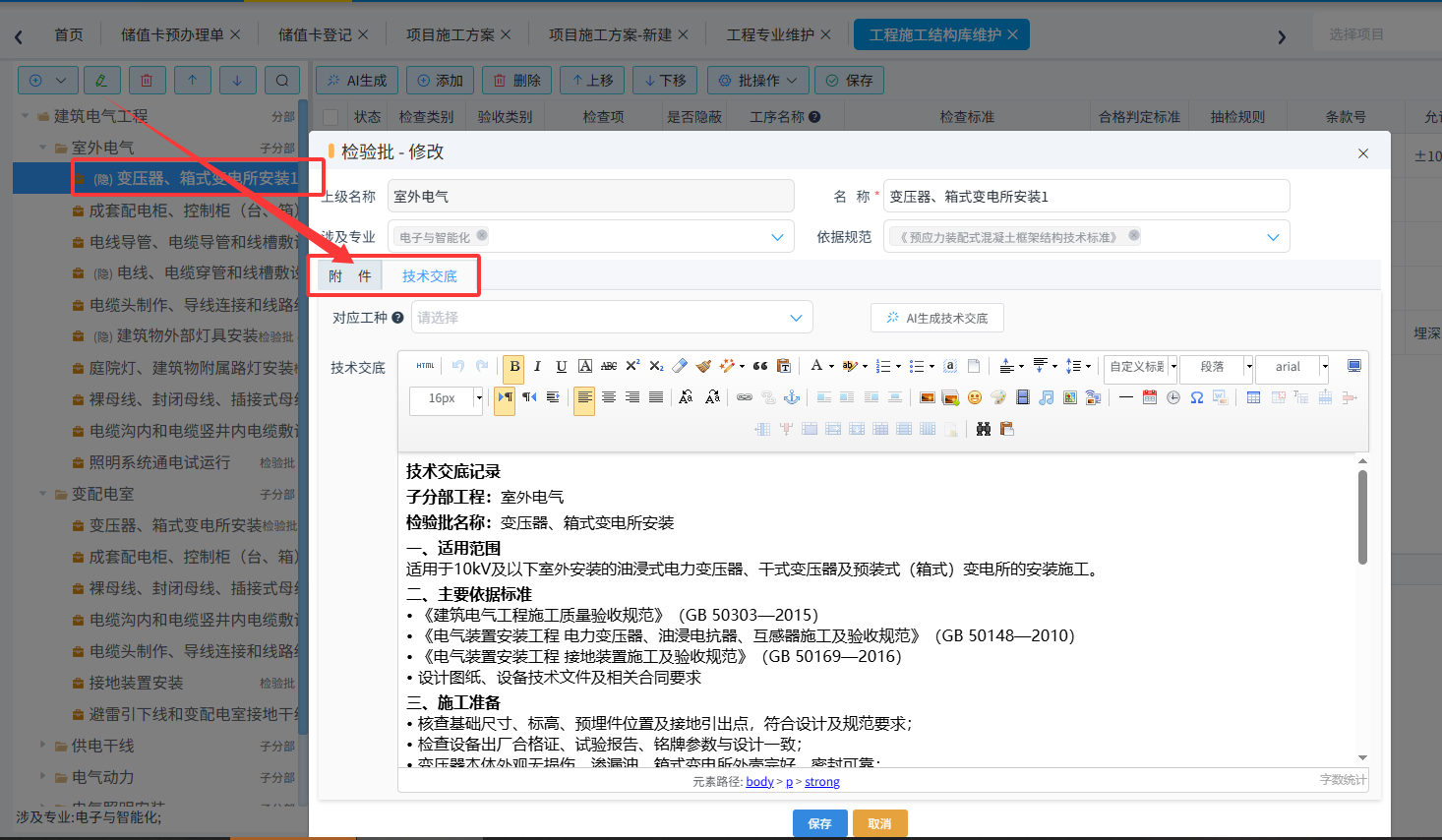Click the edit pencil icon above the tree

pyautogui.click(x=101, y=81)
